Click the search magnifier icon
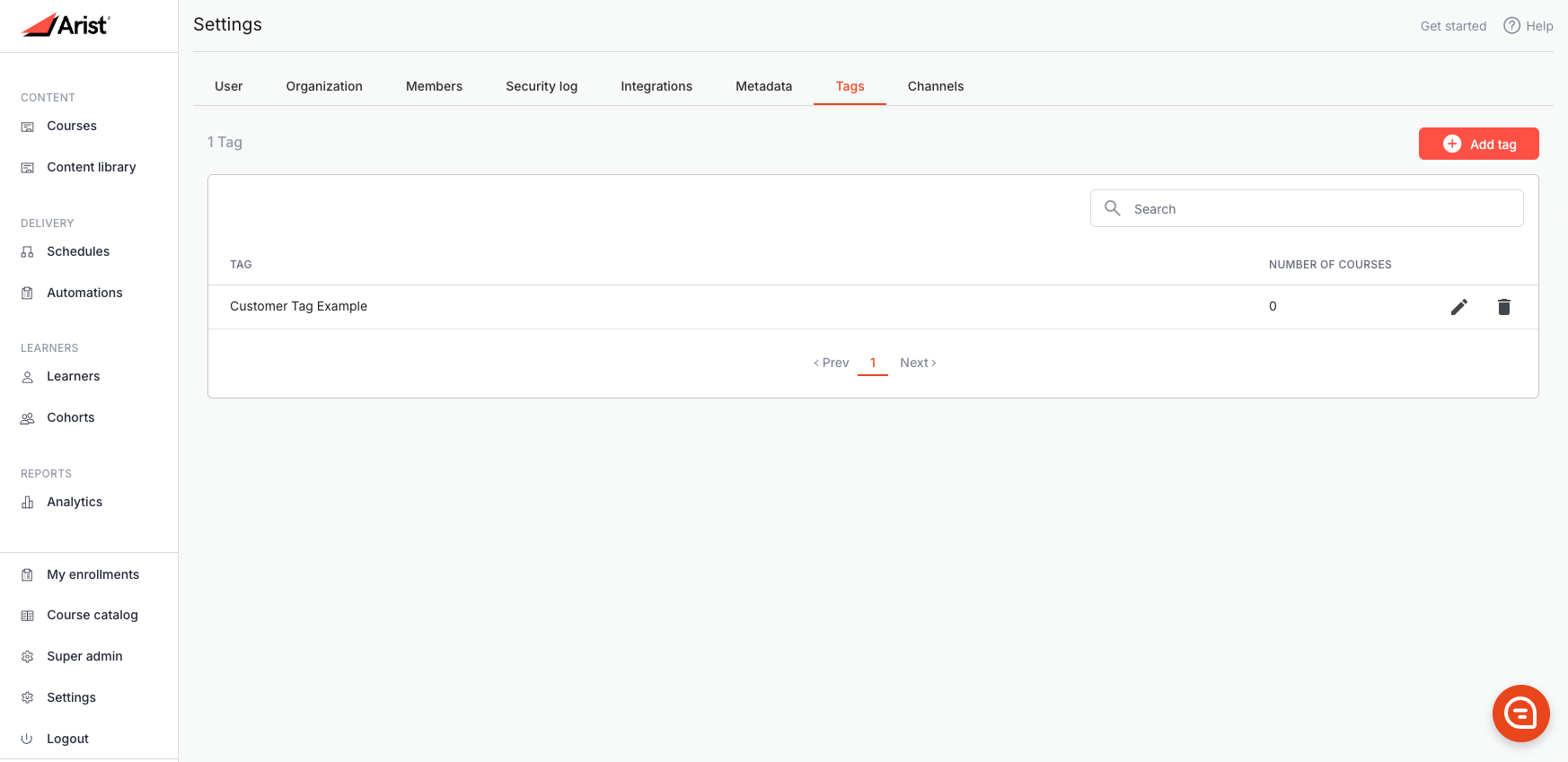 pos(1113,208)
